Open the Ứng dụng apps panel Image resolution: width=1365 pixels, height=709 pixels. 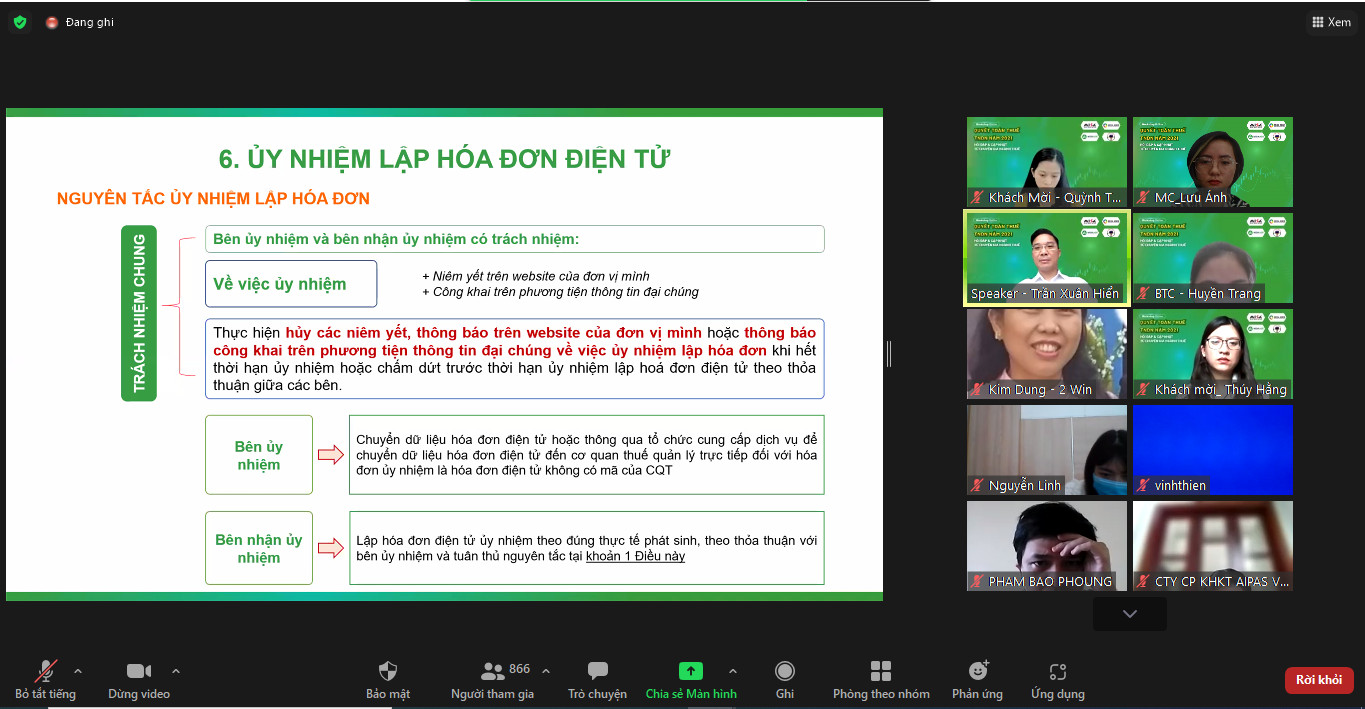pyautogui.click(x=1057, y=679)
